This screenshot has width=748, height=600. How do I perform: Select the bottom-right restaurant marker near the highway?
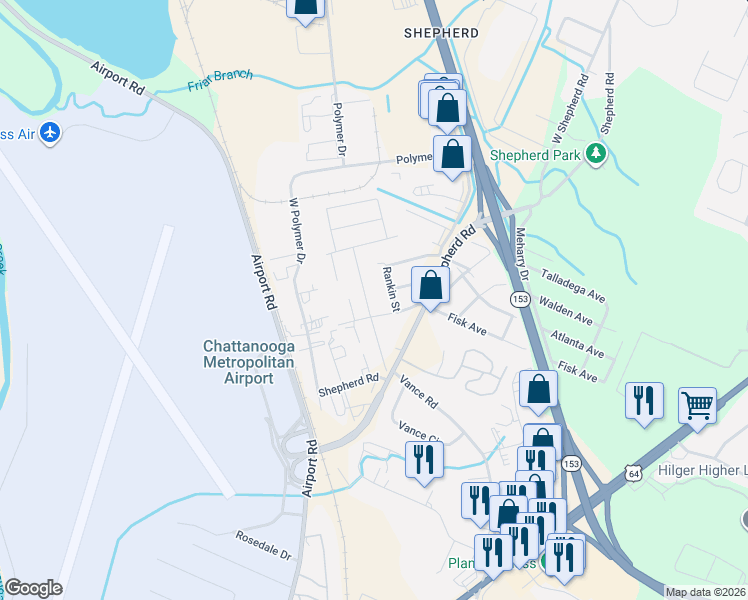pyautogui.click(x=564, y=560)
